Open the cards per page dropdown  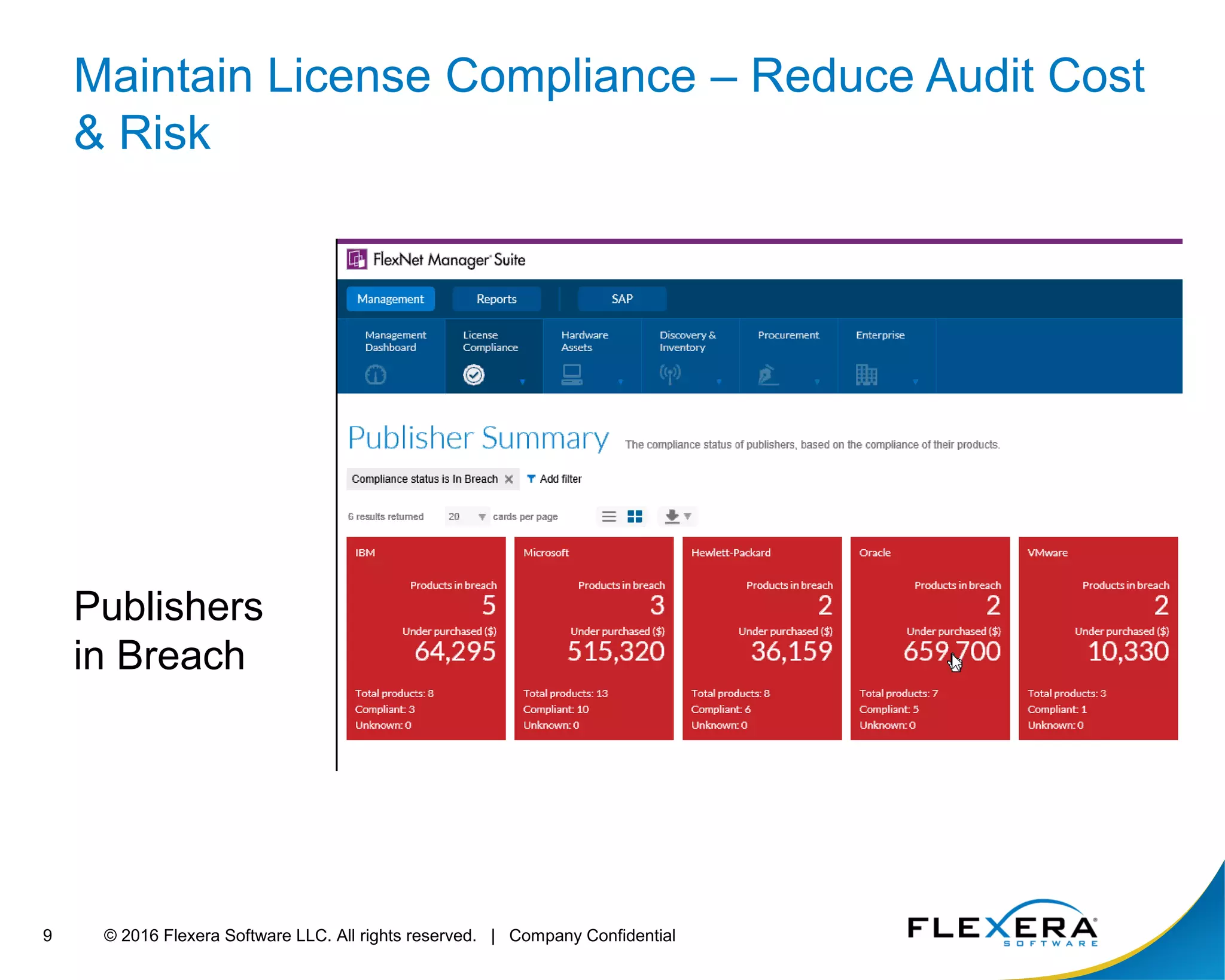click(467, 516)
